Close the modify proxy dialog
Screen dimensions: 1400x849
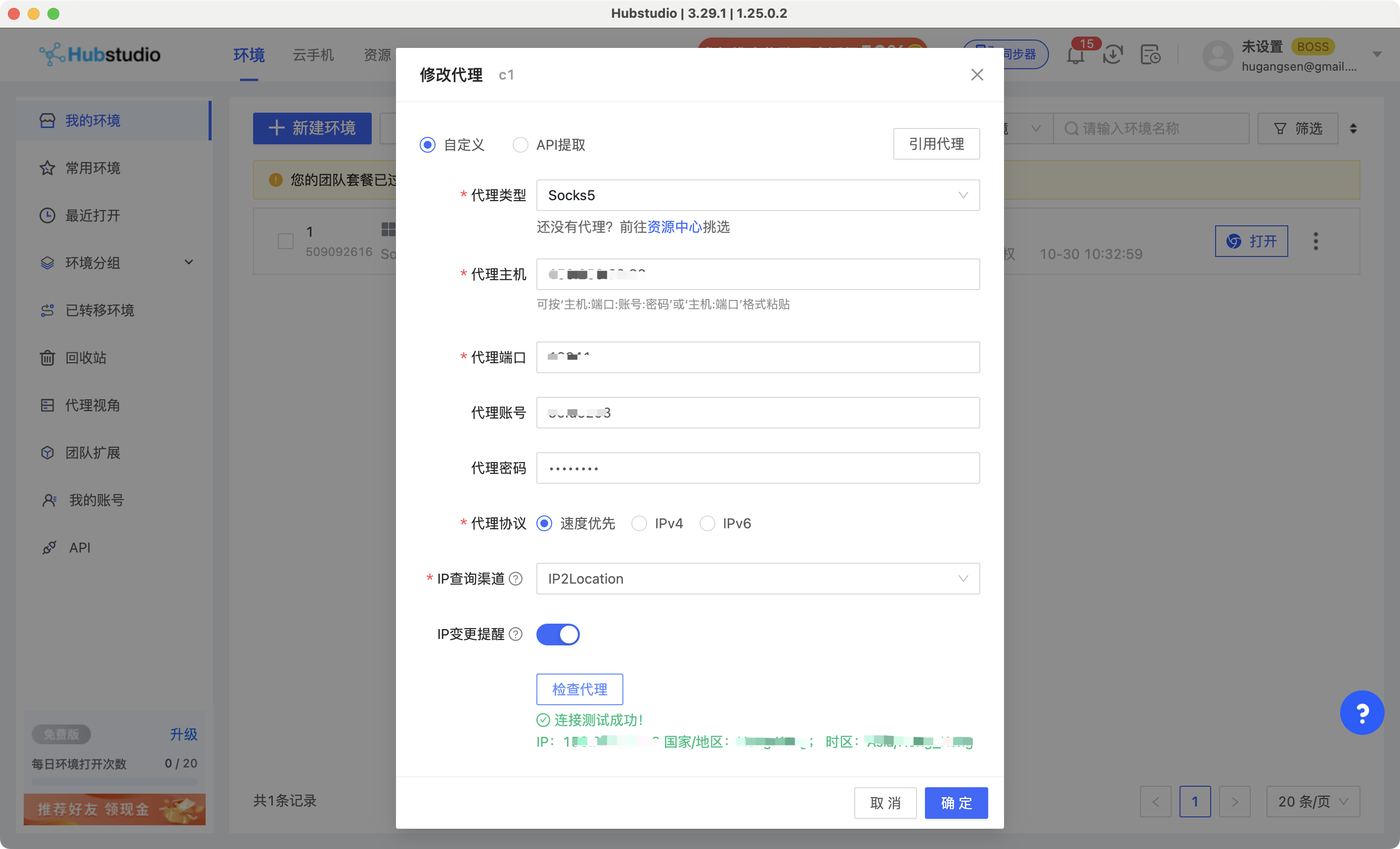[x=977, y=75]
